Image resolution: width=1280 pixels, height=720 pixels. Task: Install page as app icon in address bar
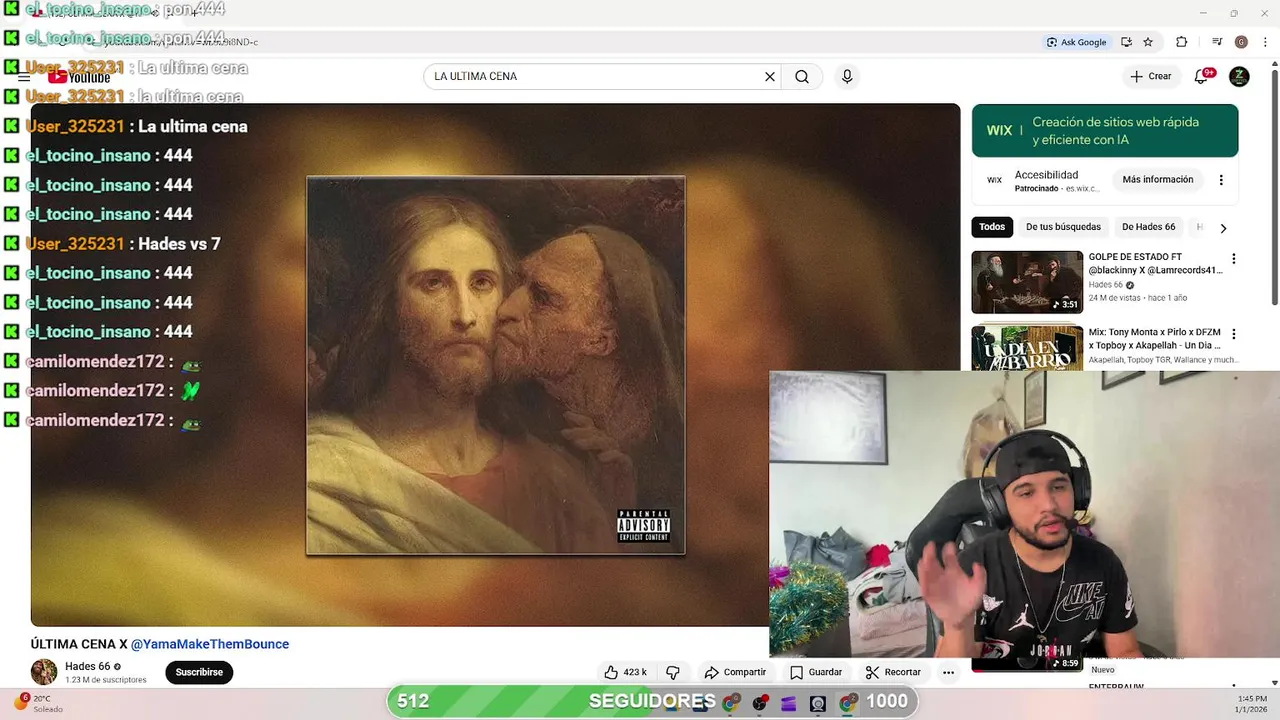(1126, 42)
